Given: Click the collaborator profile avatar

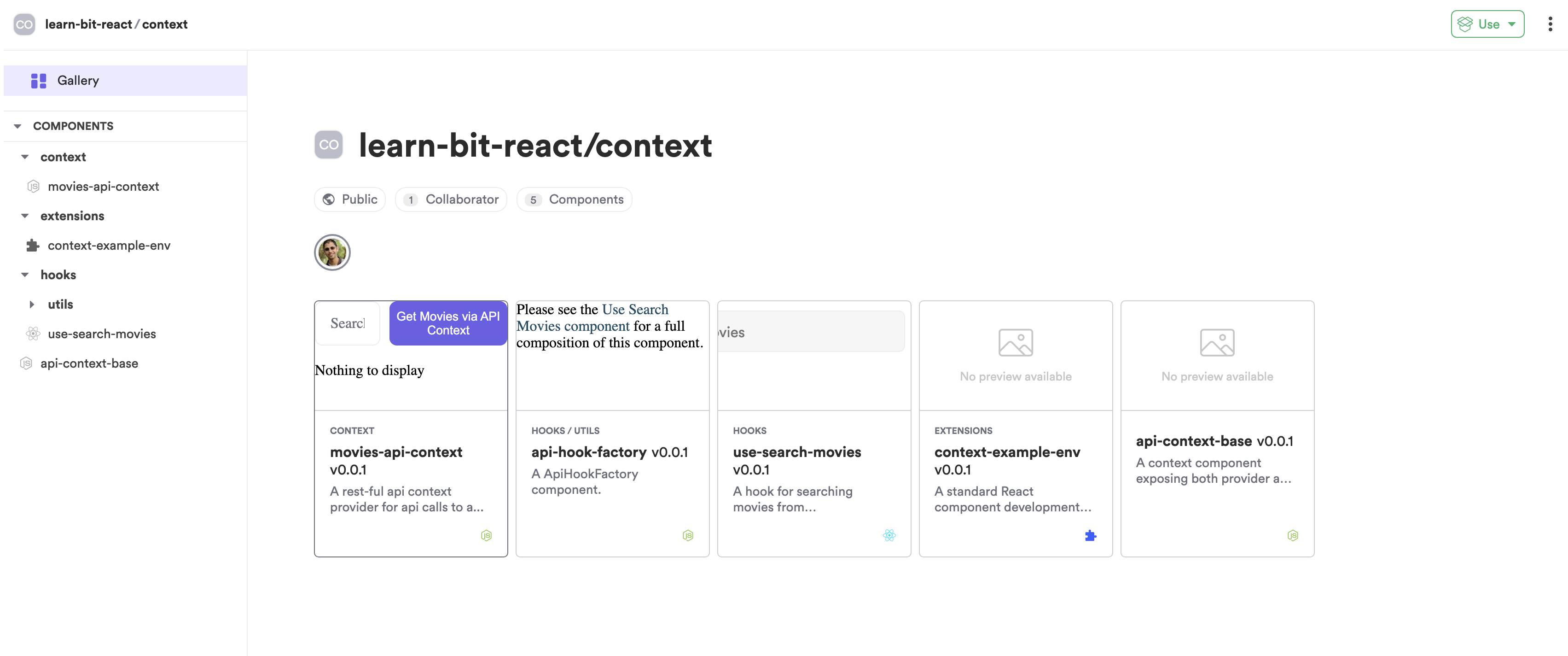Looking at the screenshot, I should coord(332,252).
